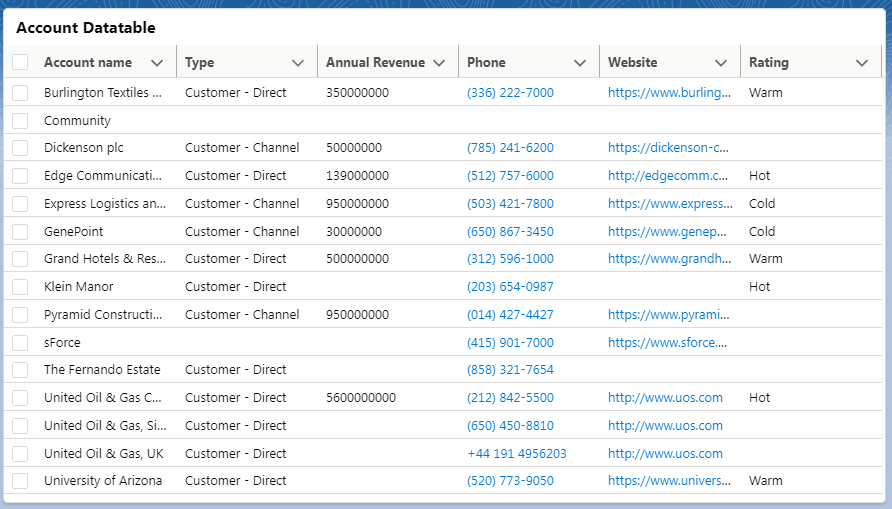Open the sforce website link
892x509 pixels.
668,342
